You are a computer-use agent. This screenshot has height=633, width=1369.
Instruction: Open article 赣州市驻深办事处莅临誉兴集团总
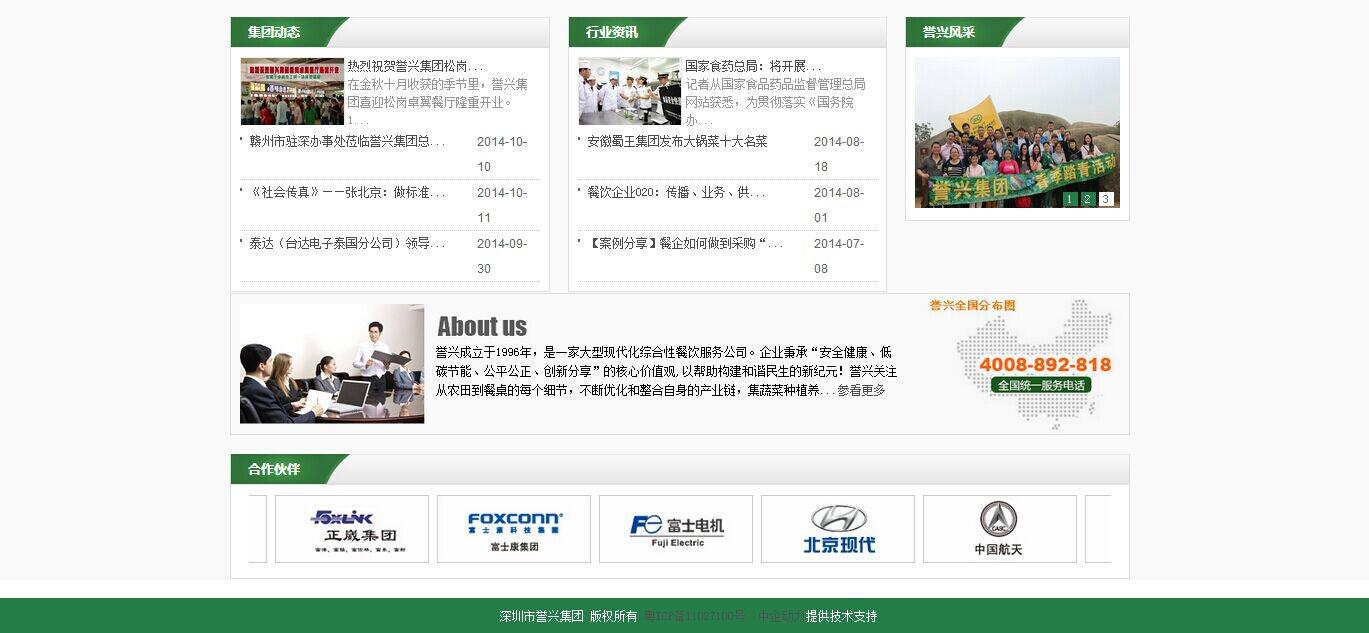[346, 142]
